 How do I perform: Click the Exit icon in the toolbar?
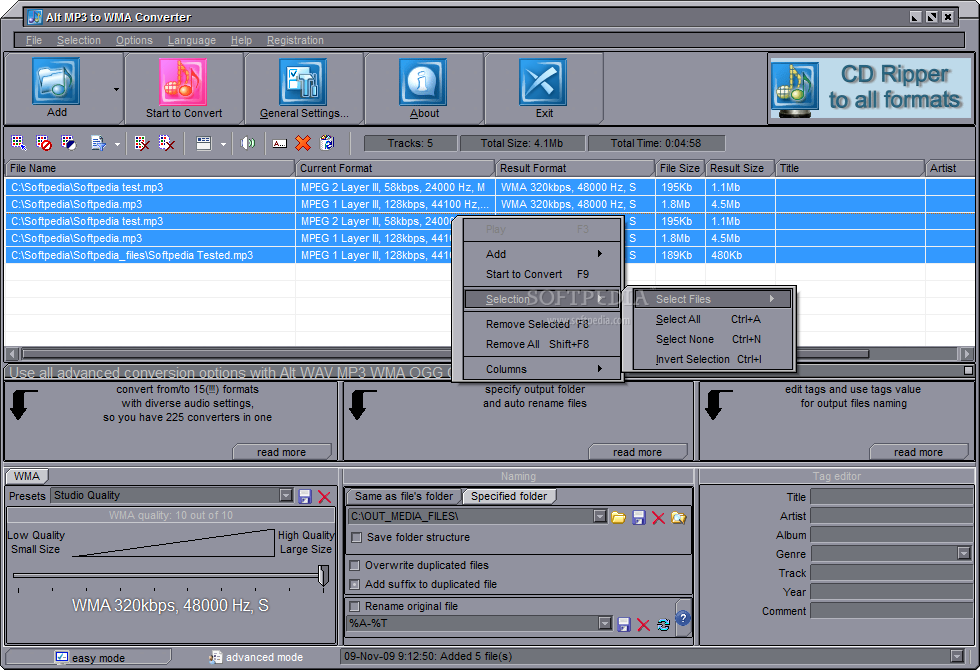point(542,82)
